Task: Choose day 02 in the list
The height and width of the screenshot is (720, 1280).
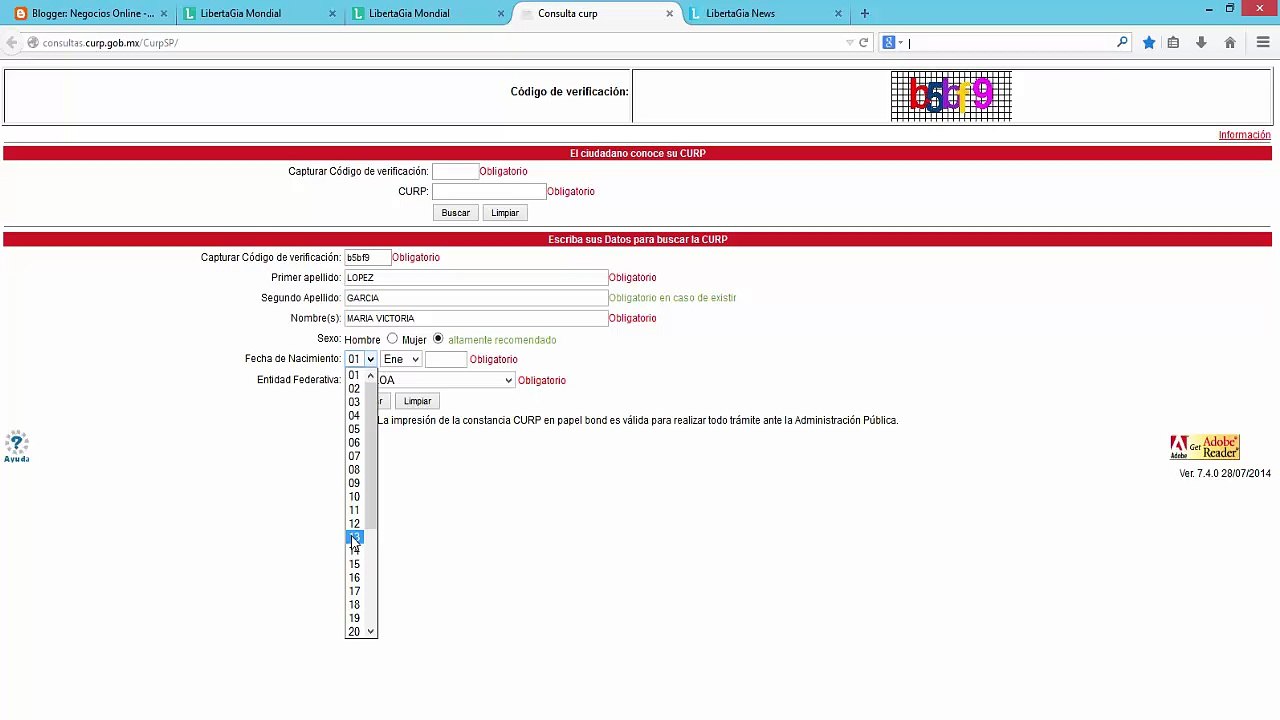Action: 354,389
